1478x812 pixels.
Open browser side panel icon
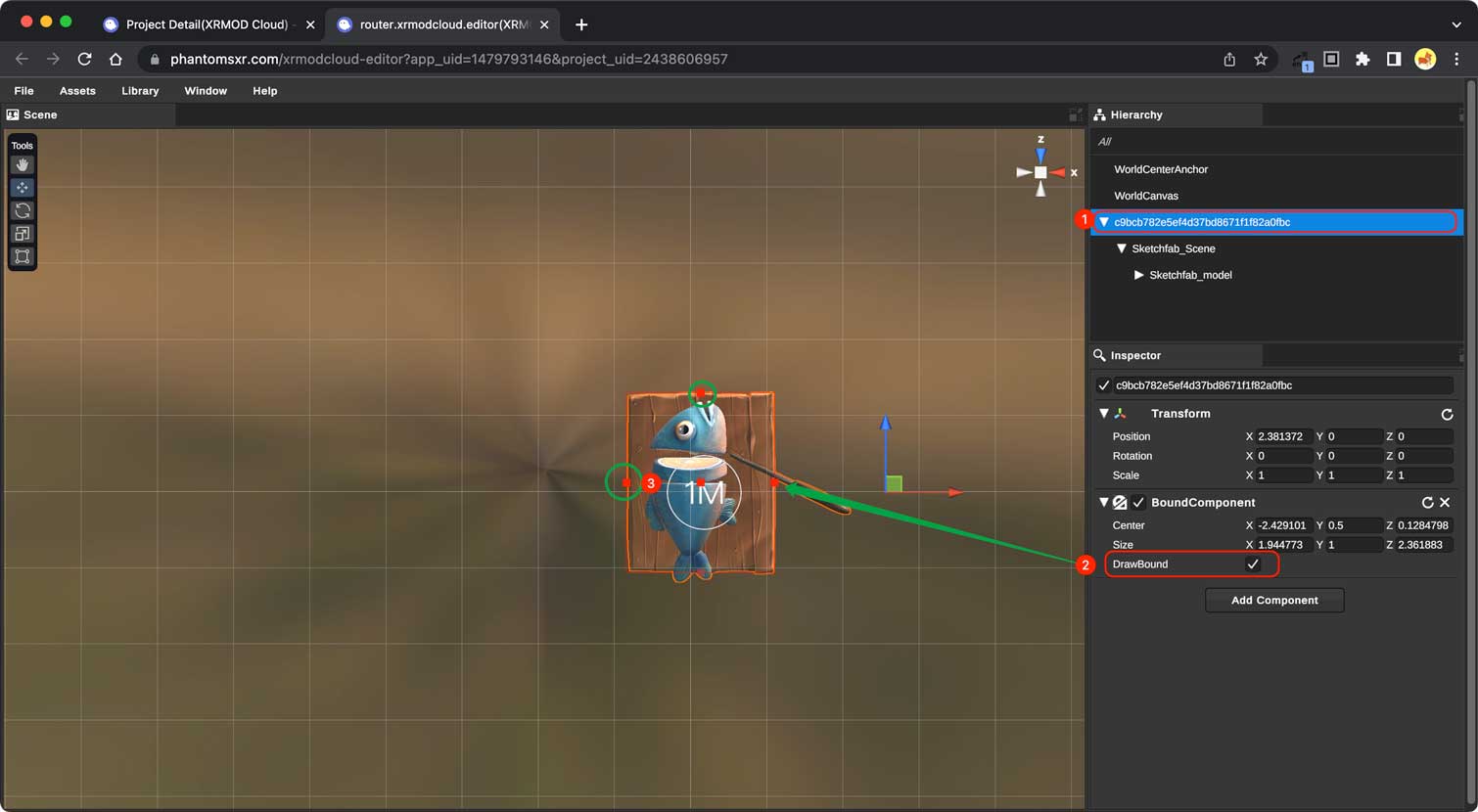(x=1394, y=59)
